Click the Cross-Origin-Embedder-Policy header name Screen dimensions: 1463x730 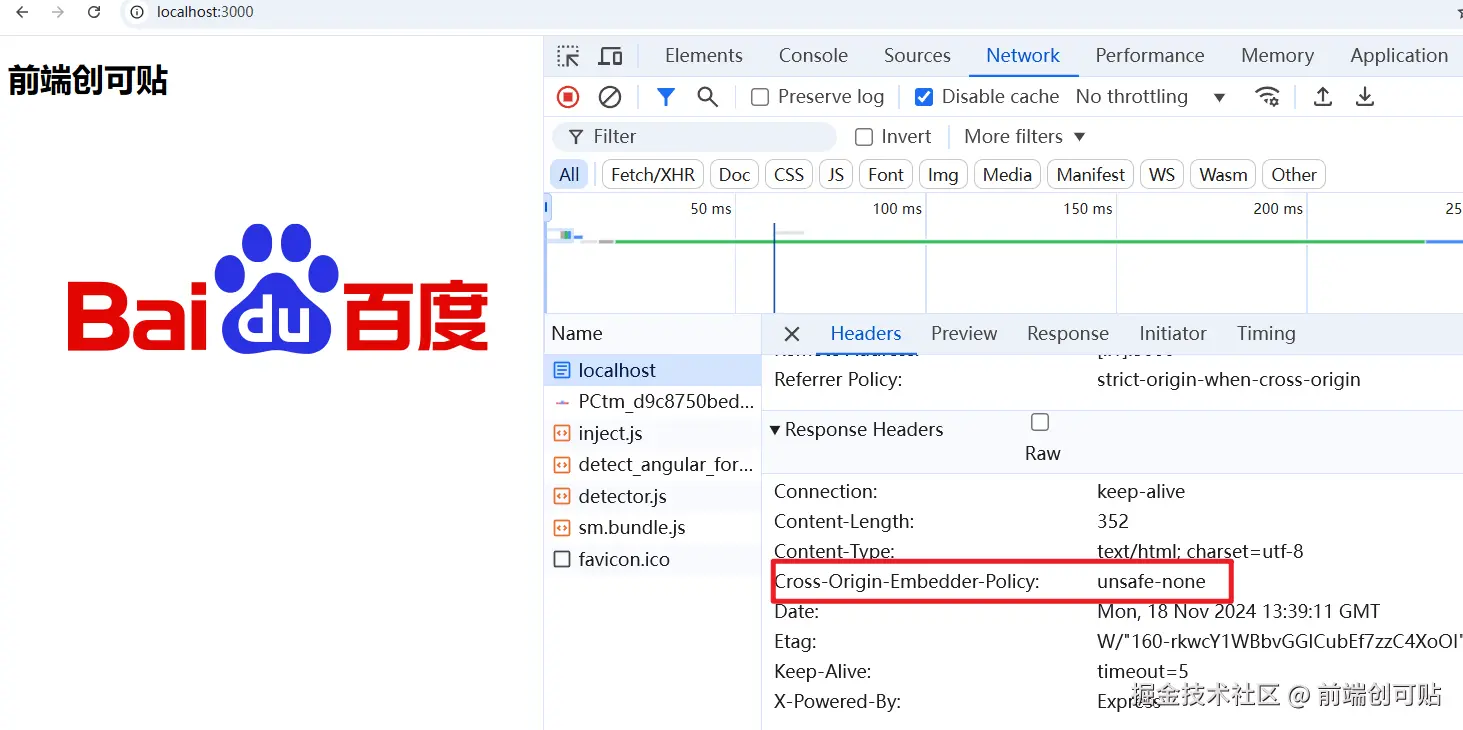[907, 582]
